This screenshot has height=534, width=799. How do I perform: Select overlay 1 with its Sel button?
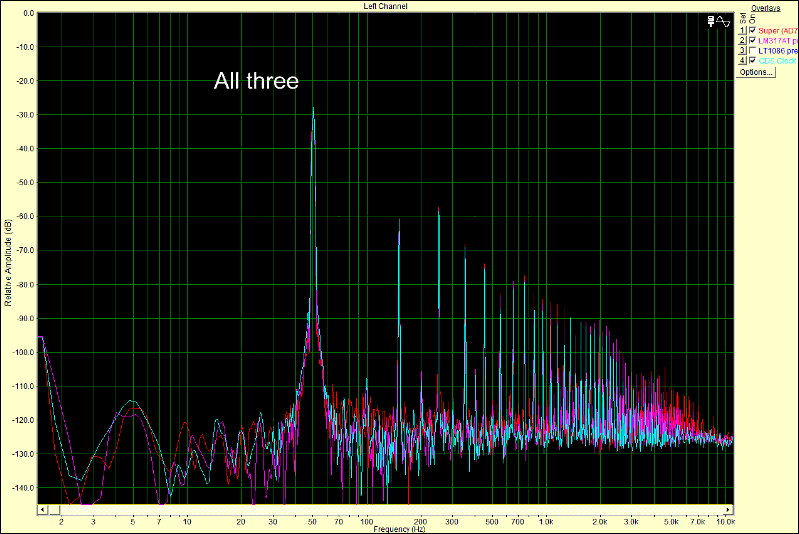coord(742,31)
